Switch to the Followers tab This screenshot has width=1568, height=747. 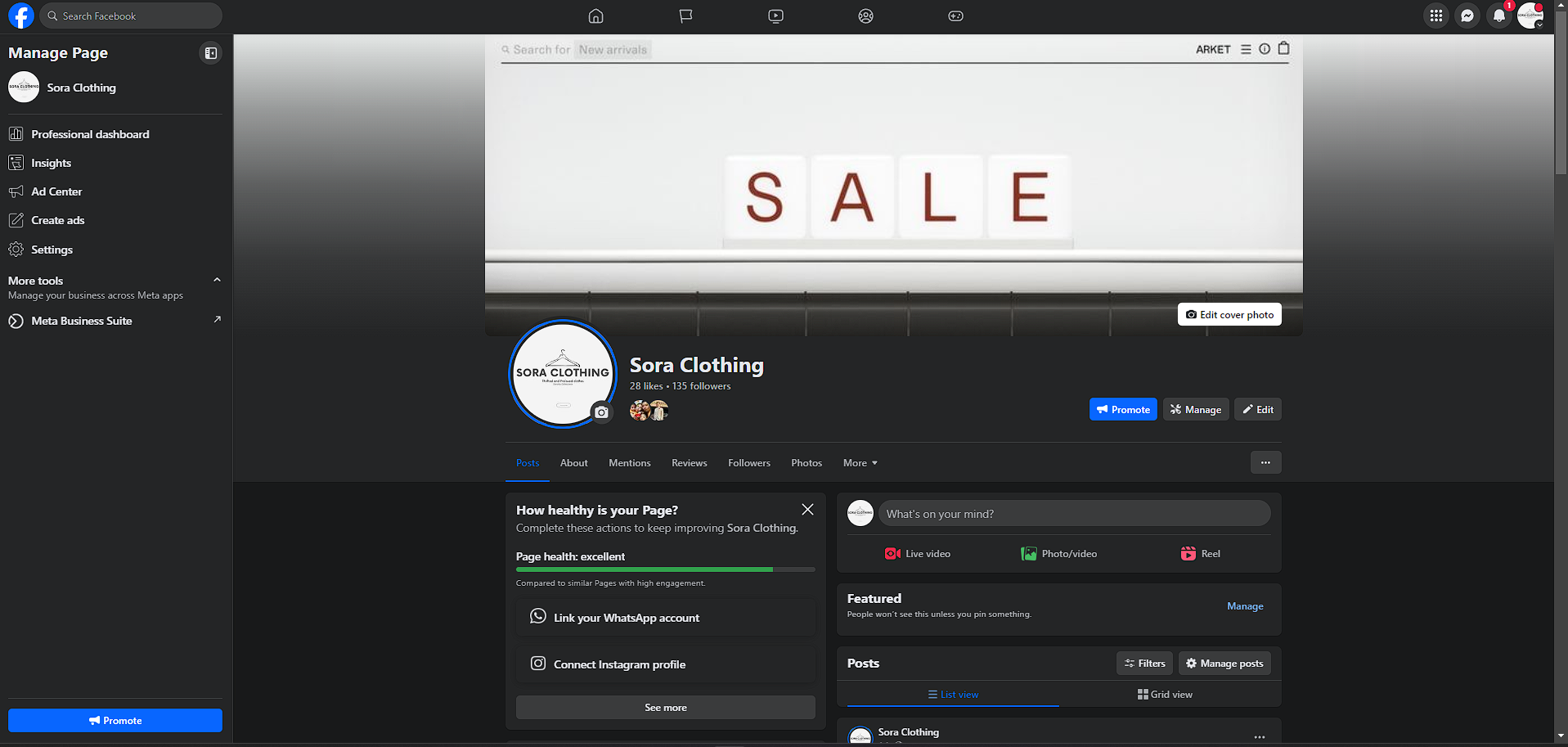(749, 463)
